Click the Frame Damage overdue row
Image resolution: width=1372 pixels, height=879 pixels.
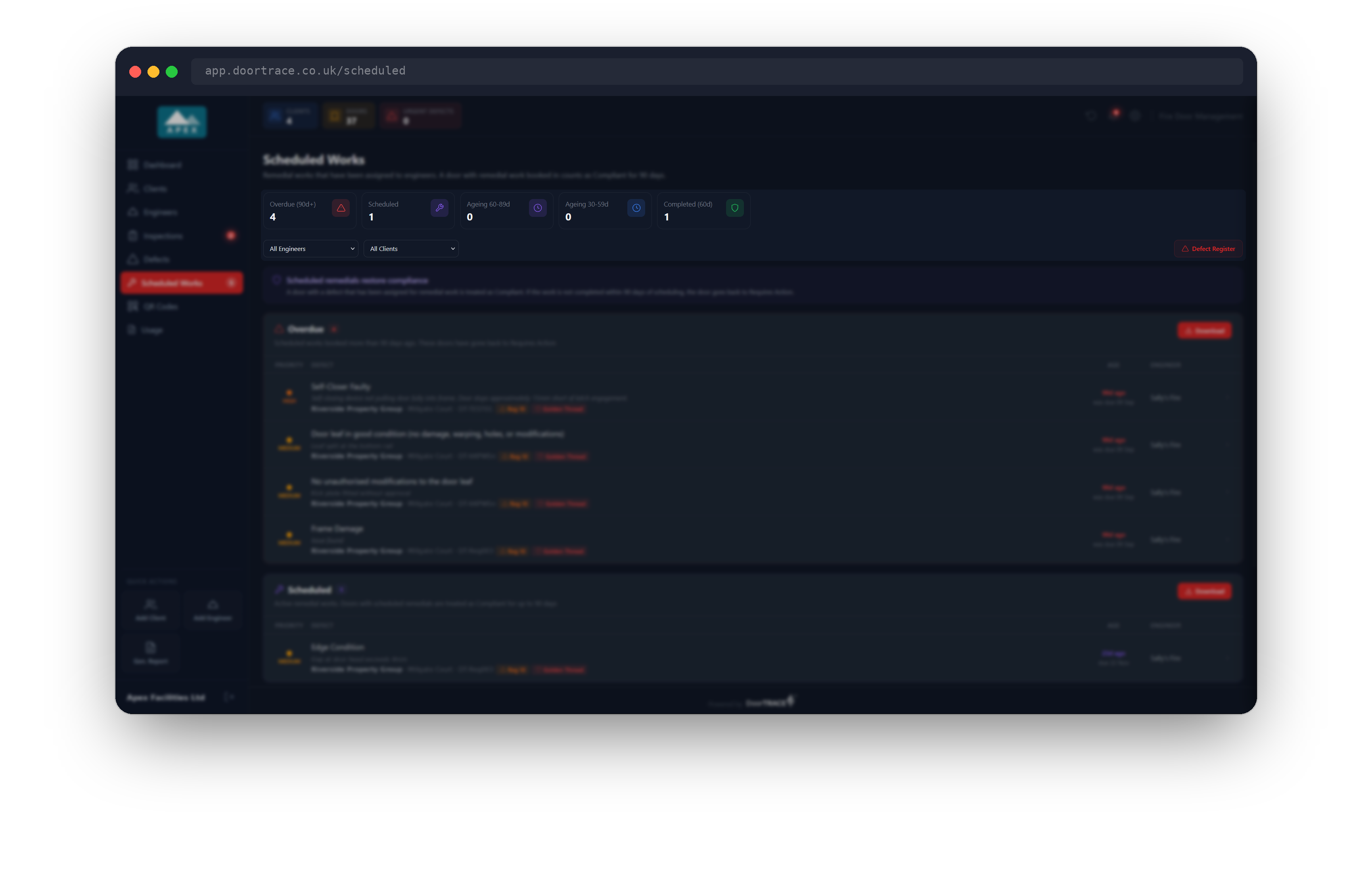click(x=752, y=539)
